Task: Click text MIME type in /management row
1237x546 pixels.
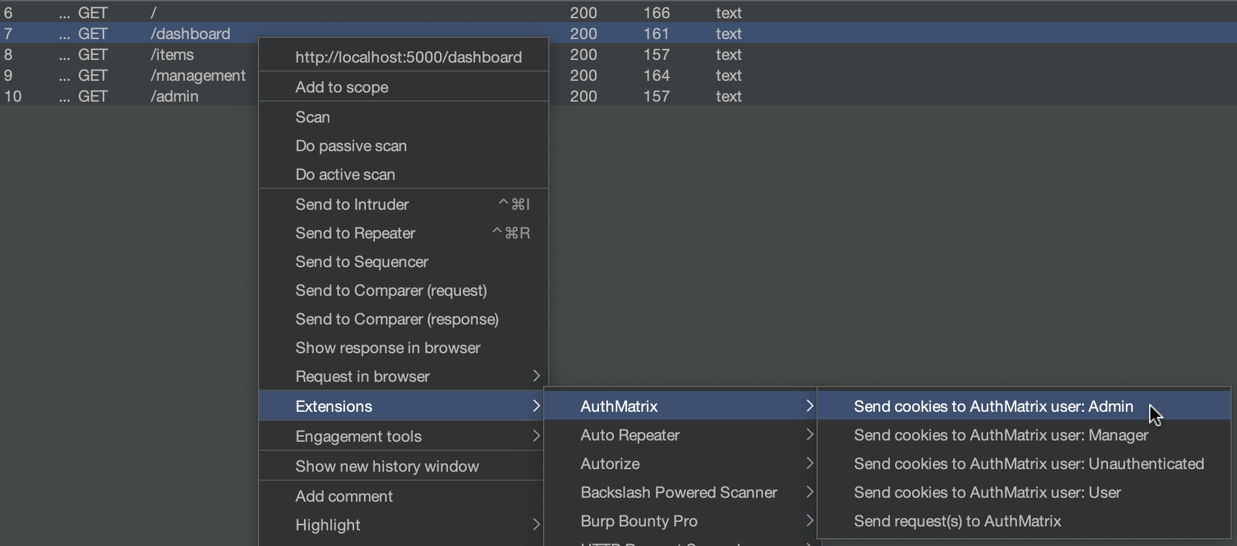Action: [729, 76]
